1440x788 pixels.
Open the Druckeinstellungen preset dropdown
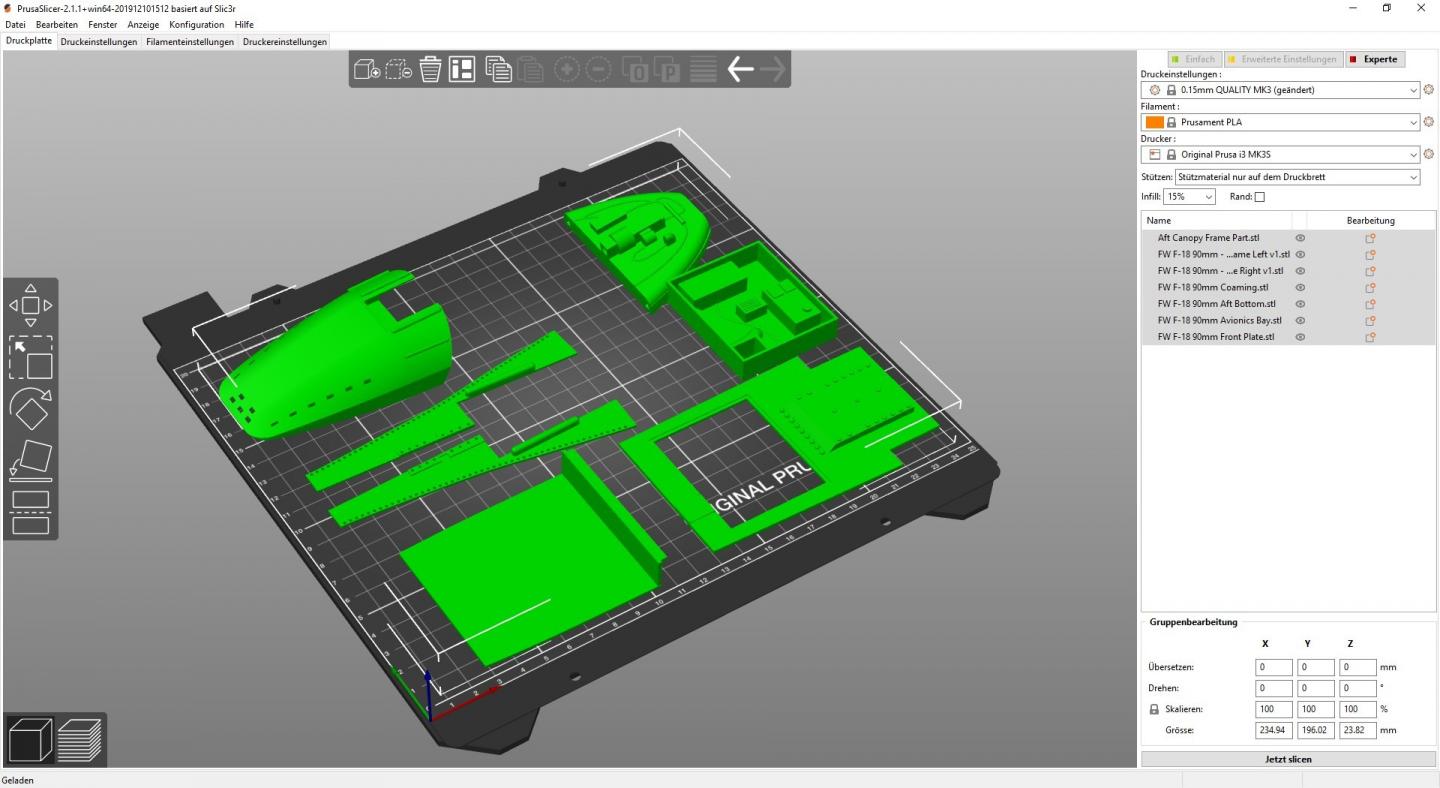pyautogui.click(x=1281, y=90)
